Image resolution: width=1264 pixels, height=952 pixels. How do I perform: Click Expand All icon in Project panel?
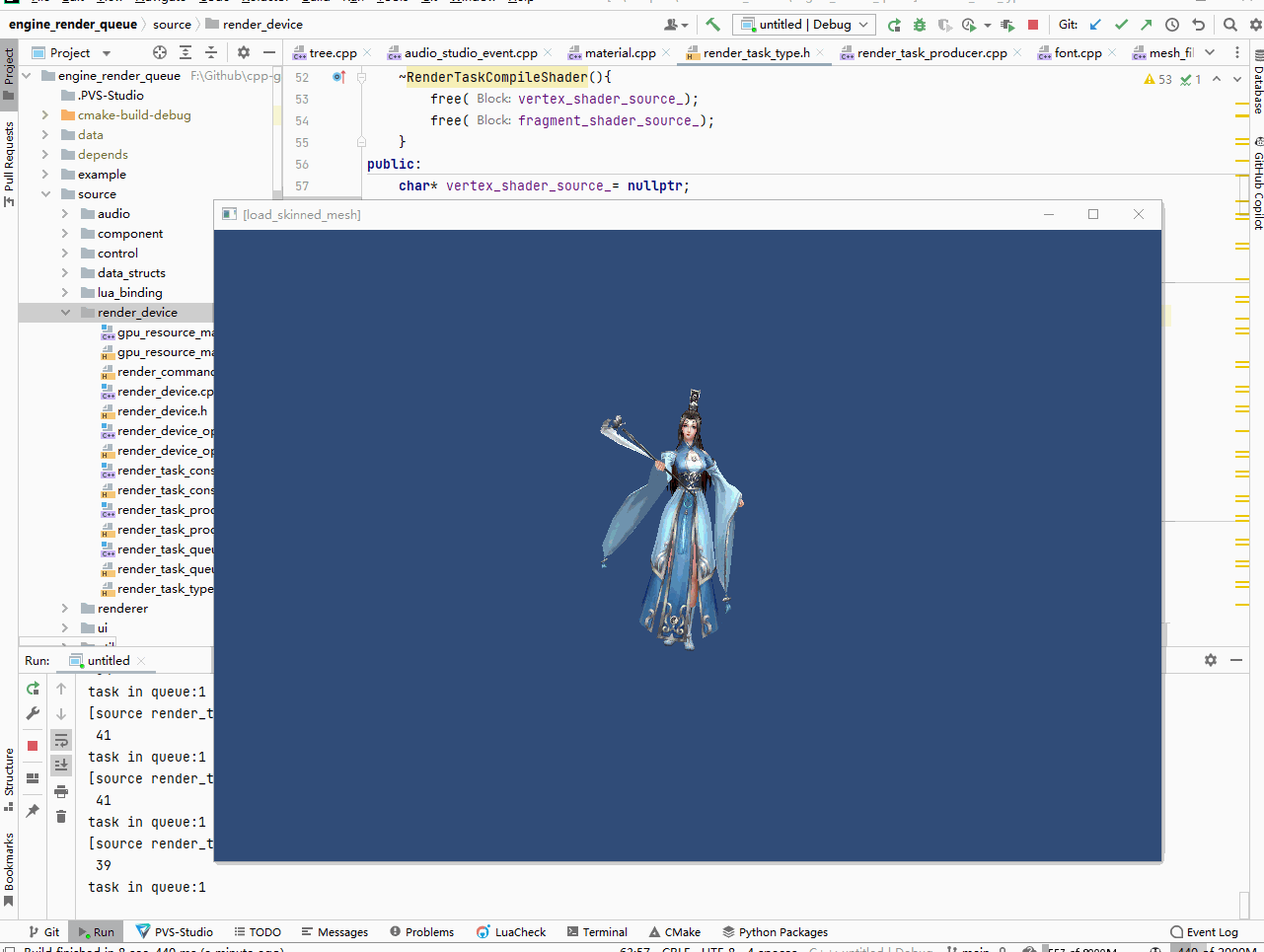186,52
